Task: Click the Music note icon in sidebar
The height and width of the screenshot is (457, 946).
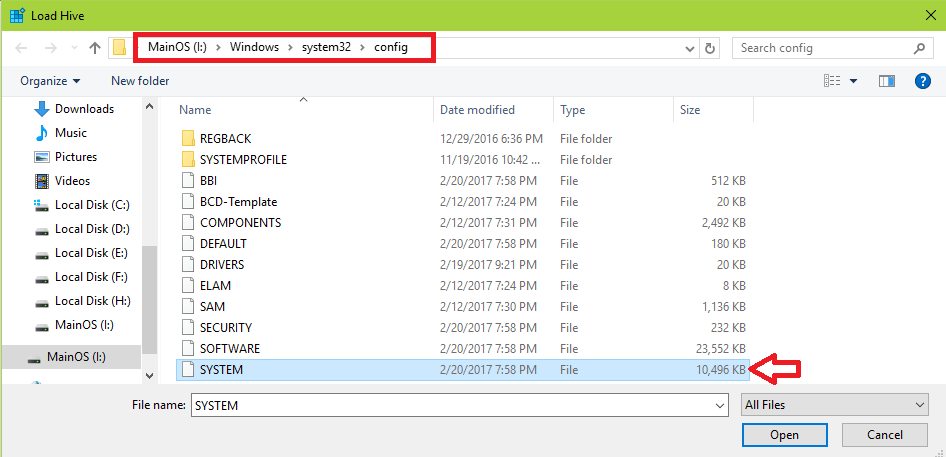Action: [x=42, y=133]
